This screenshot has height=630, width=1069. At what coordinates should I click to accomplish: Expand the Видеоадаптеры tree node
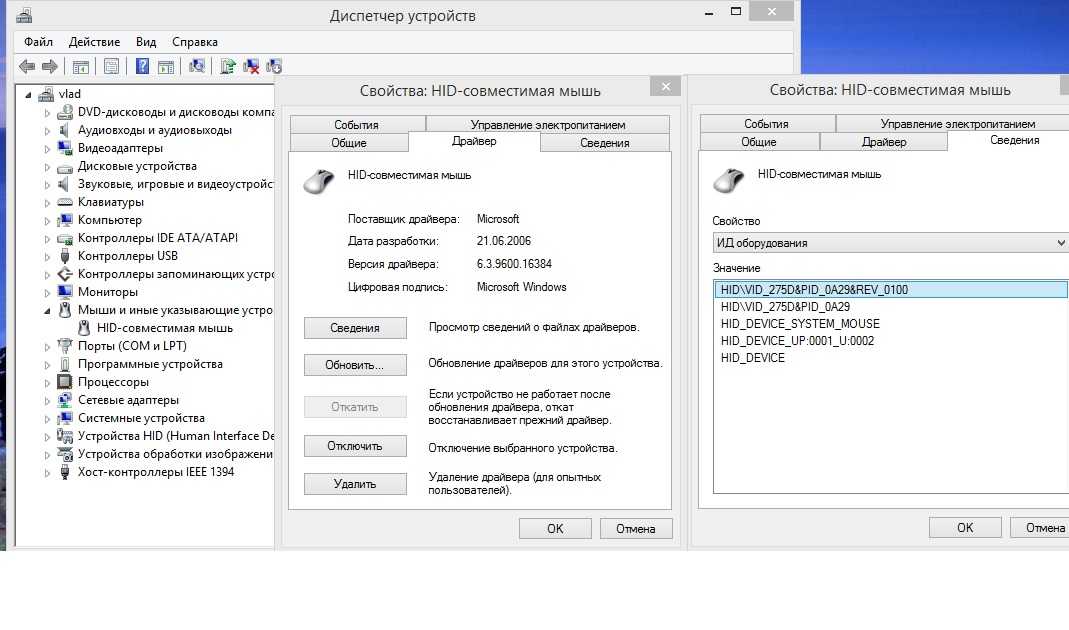[x=47, y=148]
